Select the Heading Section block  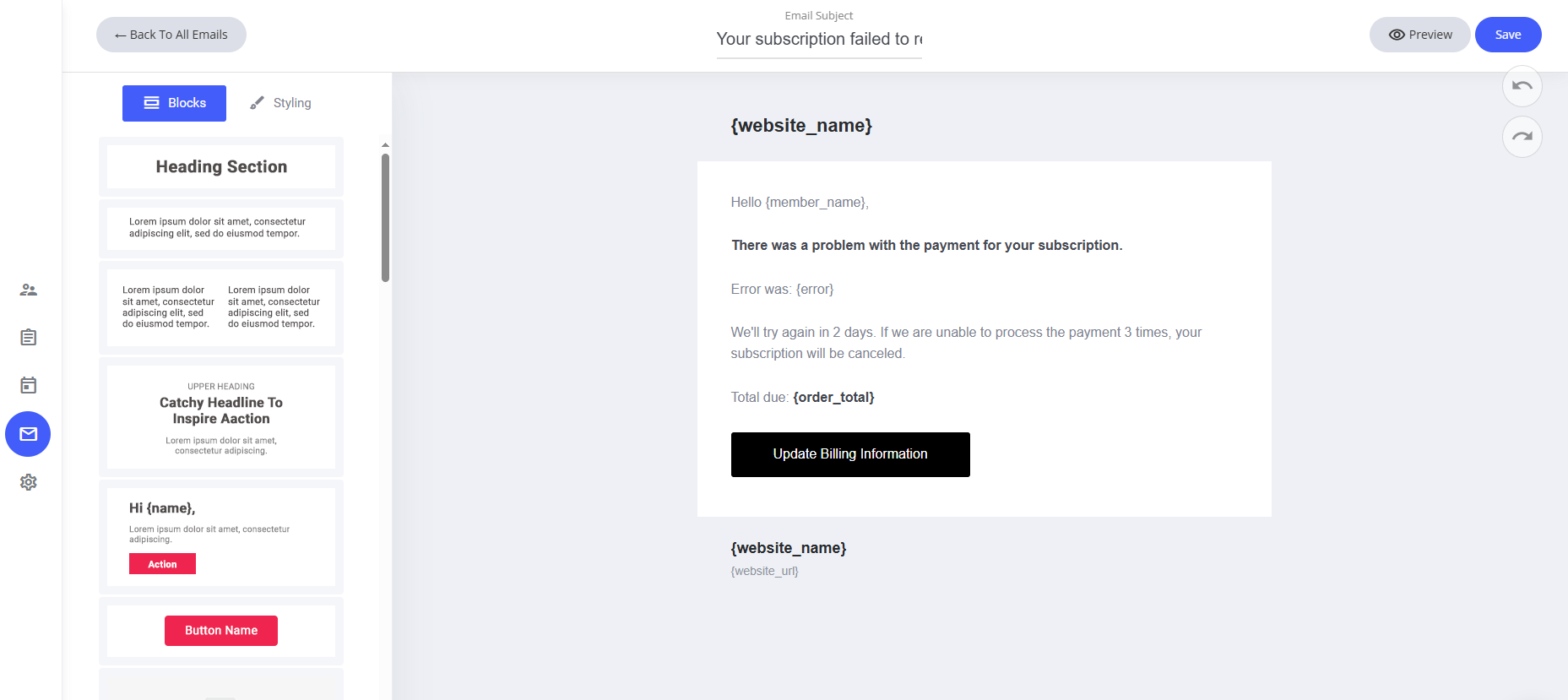coord(221,167)
